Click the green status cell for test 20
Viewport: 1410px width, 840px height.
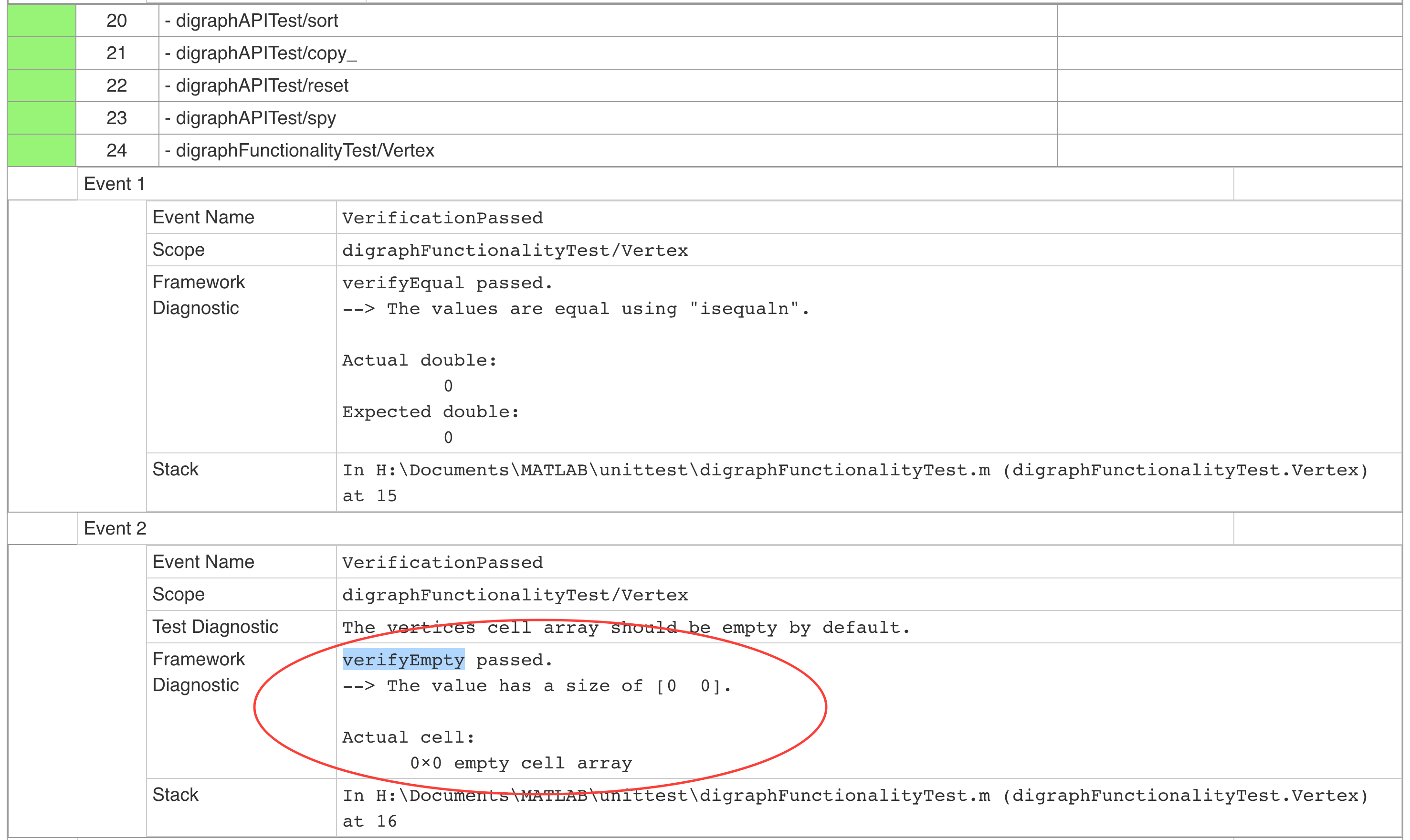(x=42, y=21)
